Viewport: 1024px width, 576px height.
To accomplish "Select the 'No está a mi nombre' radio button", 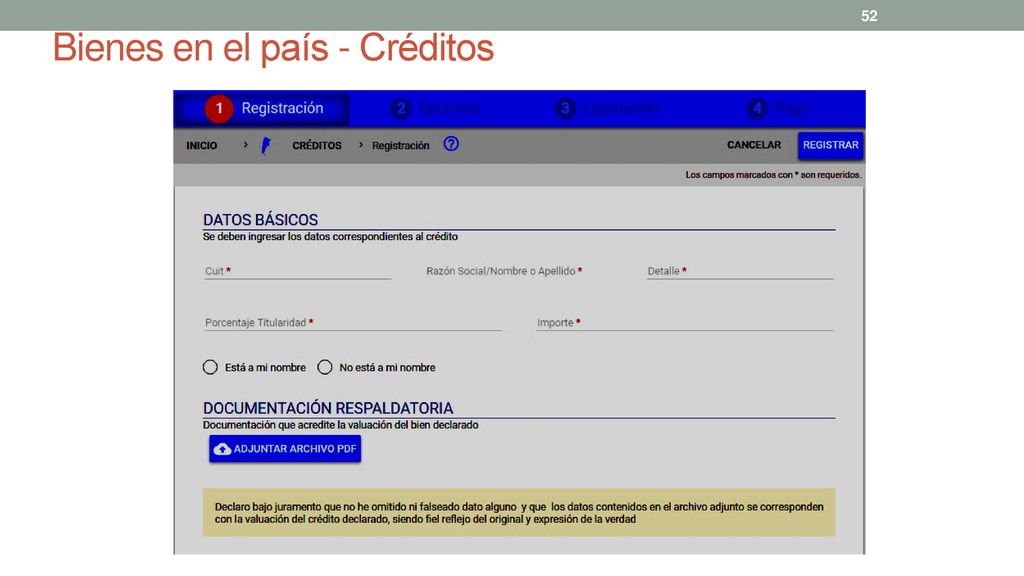I will (325, 367).
